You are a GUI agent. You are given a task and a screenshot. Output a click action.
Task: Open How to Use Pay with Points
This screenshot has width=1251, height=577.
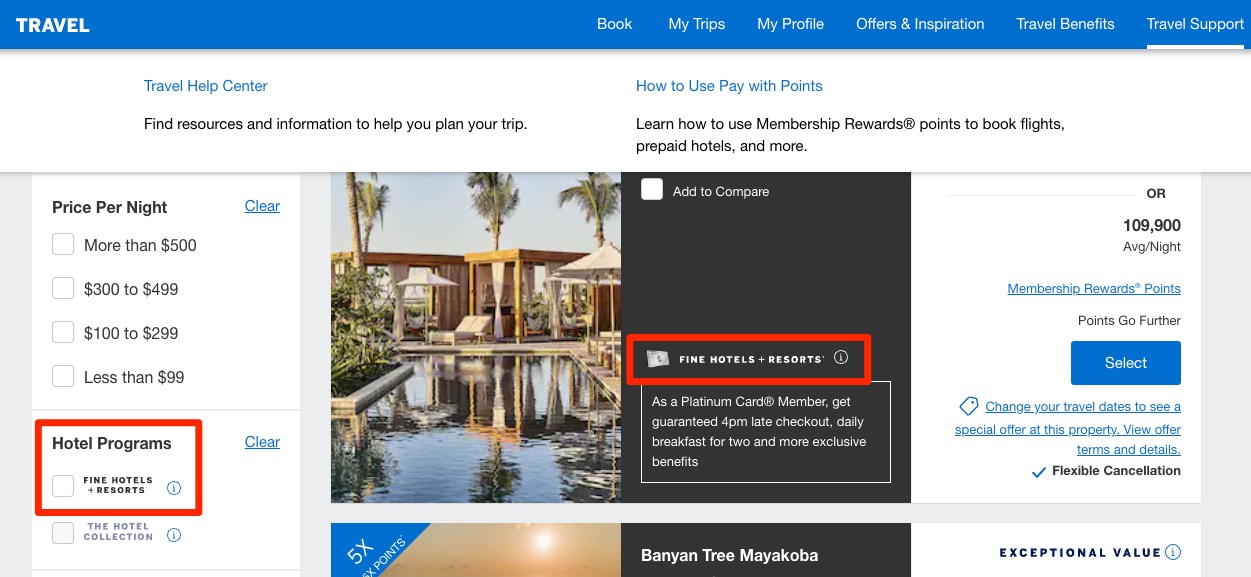tap(729, 86)
